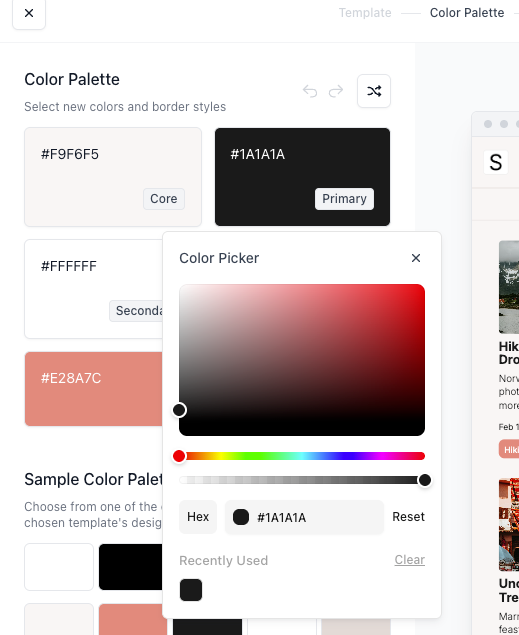The image size is (519, 635).
Task: Select the #1A1A1A Primary color card
Action: click(302, 177)
